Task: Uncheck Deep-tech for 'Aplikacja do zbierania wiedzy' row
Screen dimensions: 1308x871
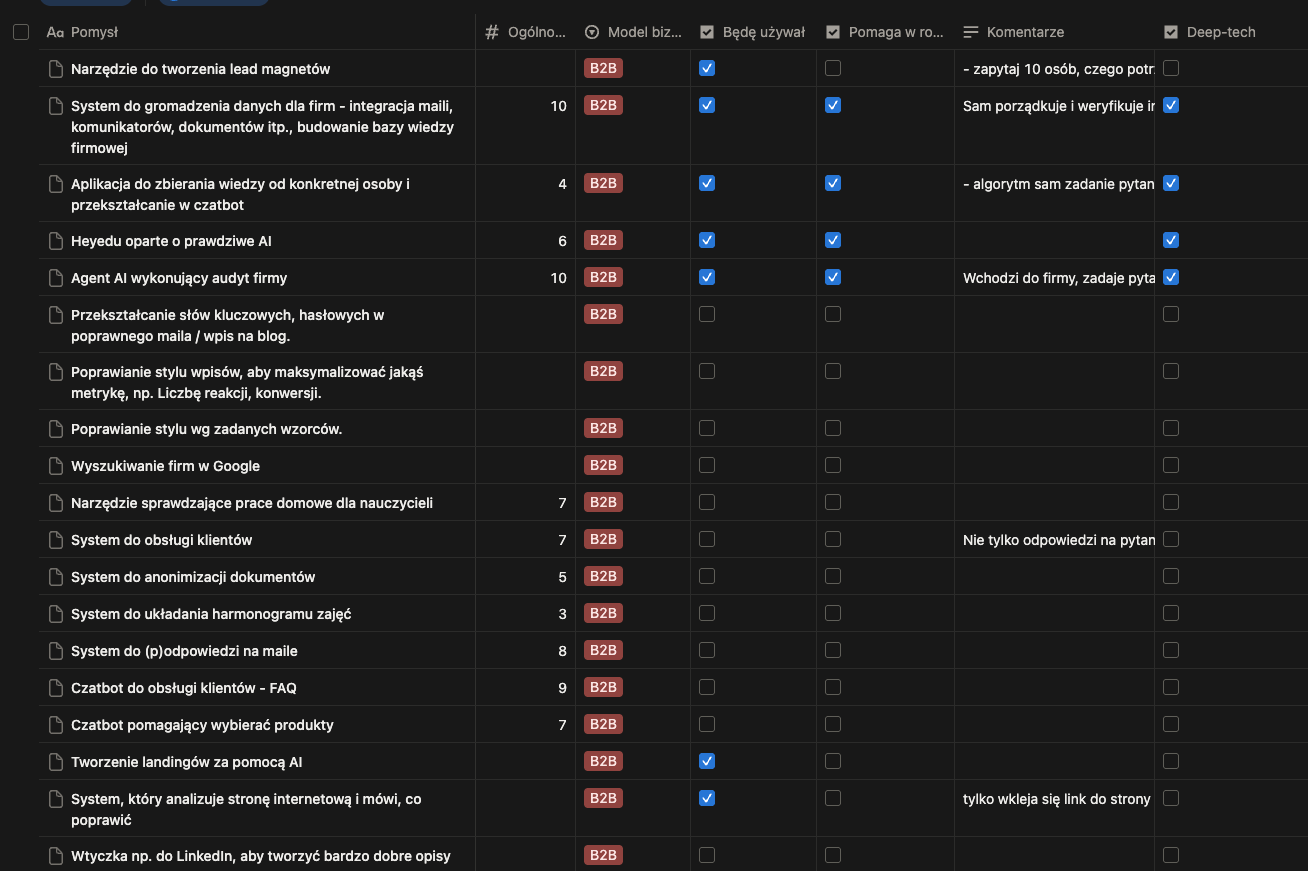Action: click(x=1171, y=183)
